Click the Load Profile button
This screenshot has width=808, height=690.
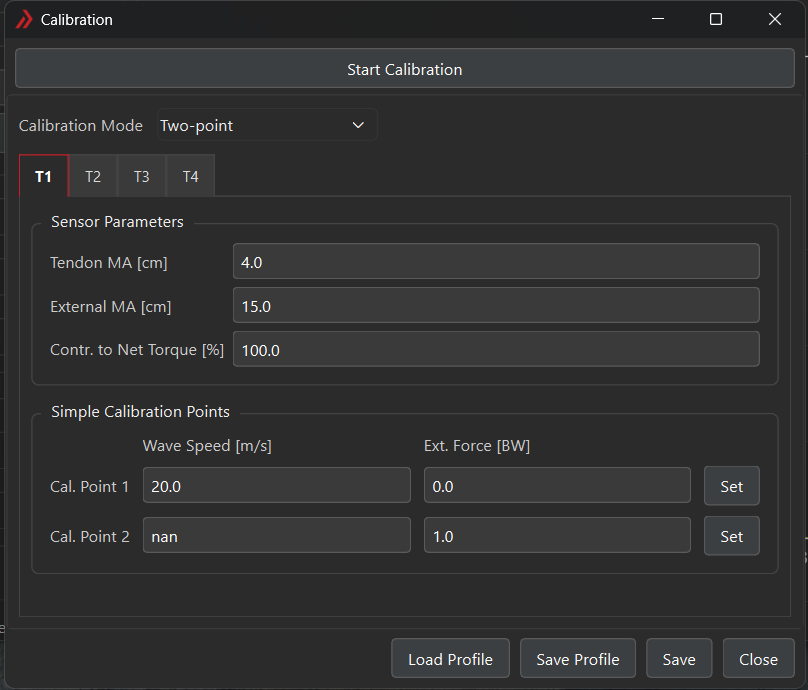point(450,659)
